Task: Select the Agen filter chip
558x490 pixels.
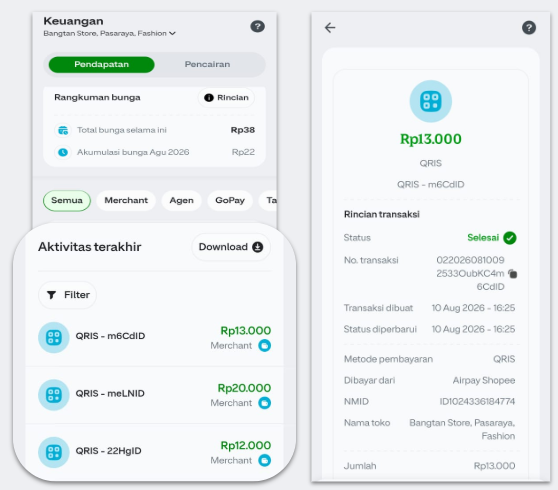Action: pyautogui.click(x=181, y=201)
